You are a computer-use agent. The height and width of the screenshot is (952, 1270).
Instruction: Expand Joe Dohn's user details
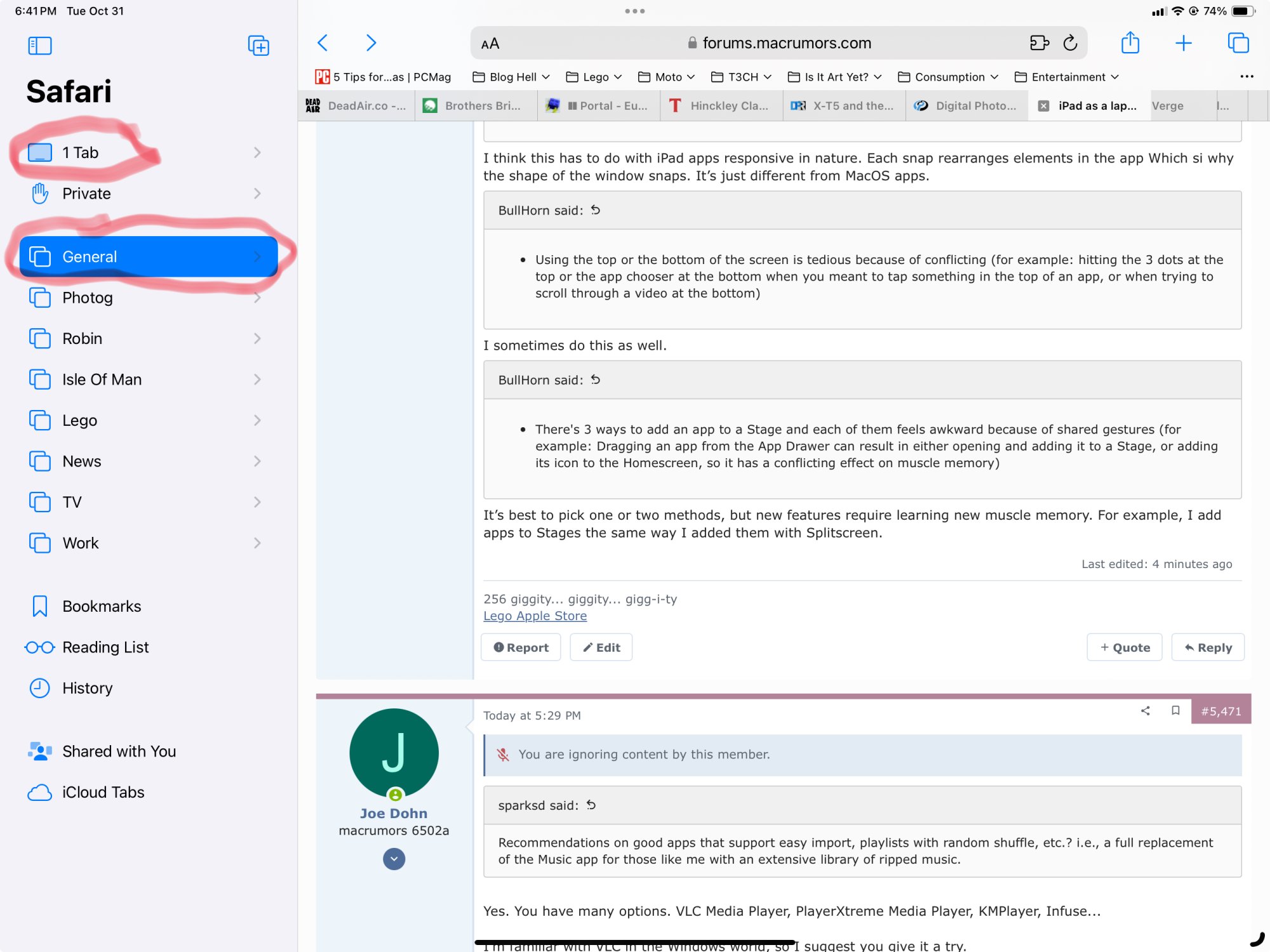pos(394,859)
